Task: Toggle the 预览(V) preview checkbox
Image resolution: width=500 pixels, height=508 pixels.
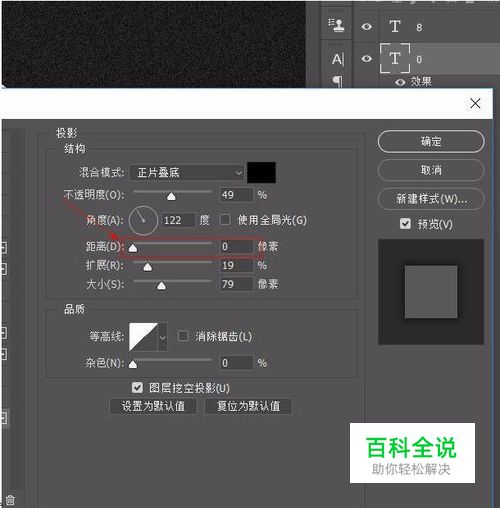Action: (405, 224)
